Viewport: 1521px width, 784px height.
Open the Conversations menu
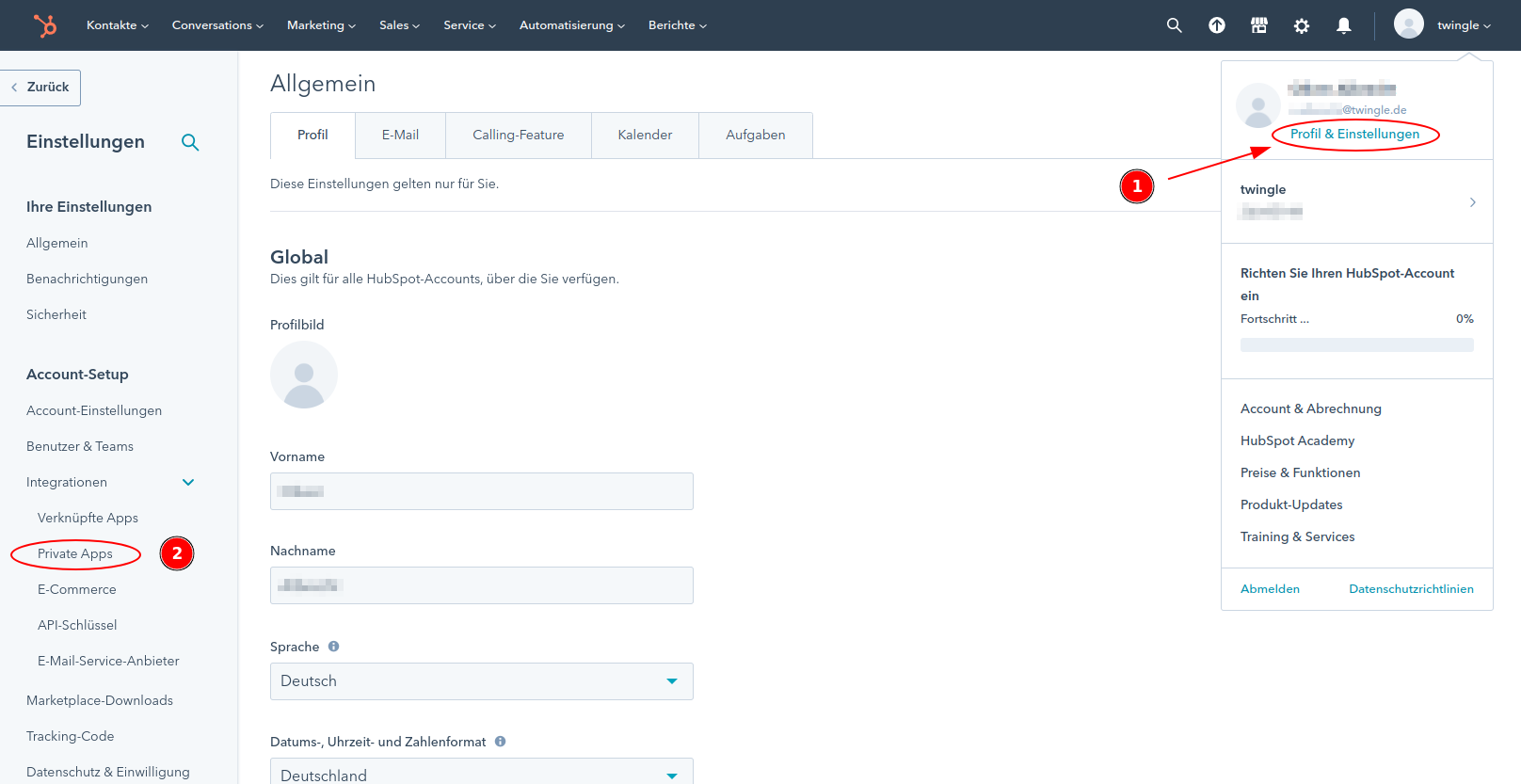(217, 25)
